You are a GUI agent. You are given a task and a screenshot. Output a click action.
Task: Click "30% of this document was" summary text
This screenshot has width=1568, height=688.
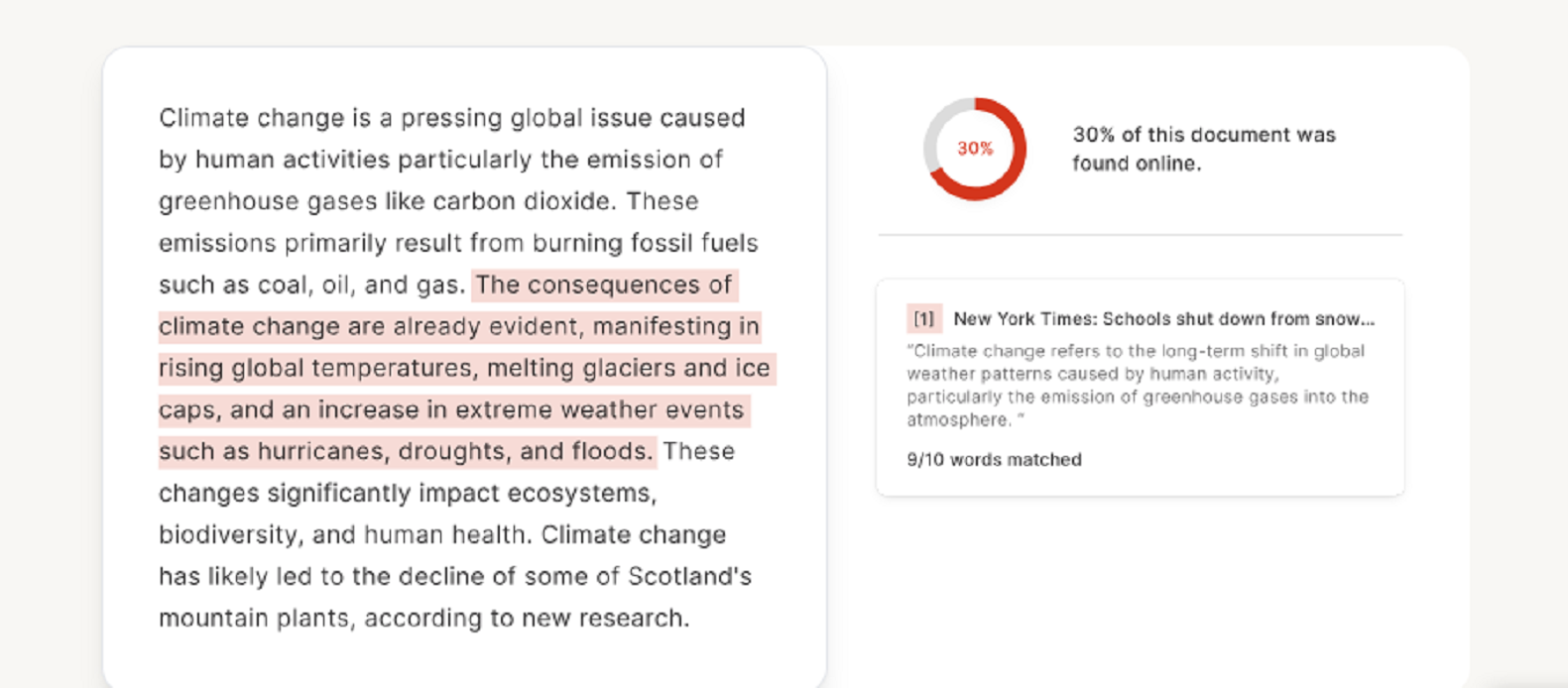[1203, 135]
